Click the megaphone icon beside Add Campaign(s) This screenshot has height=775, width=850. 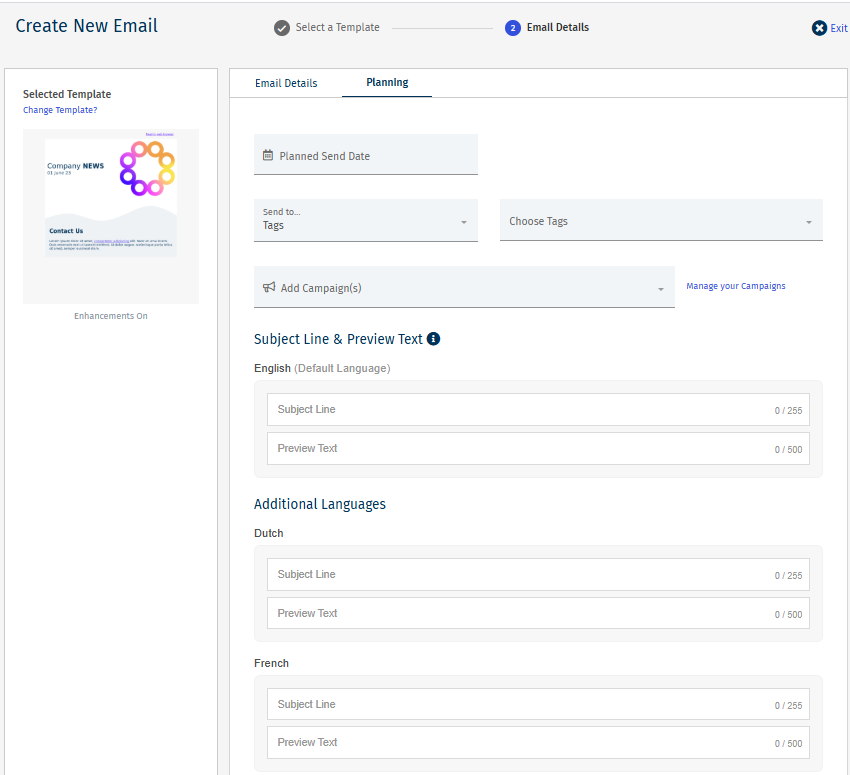click(x=268, y=288)
